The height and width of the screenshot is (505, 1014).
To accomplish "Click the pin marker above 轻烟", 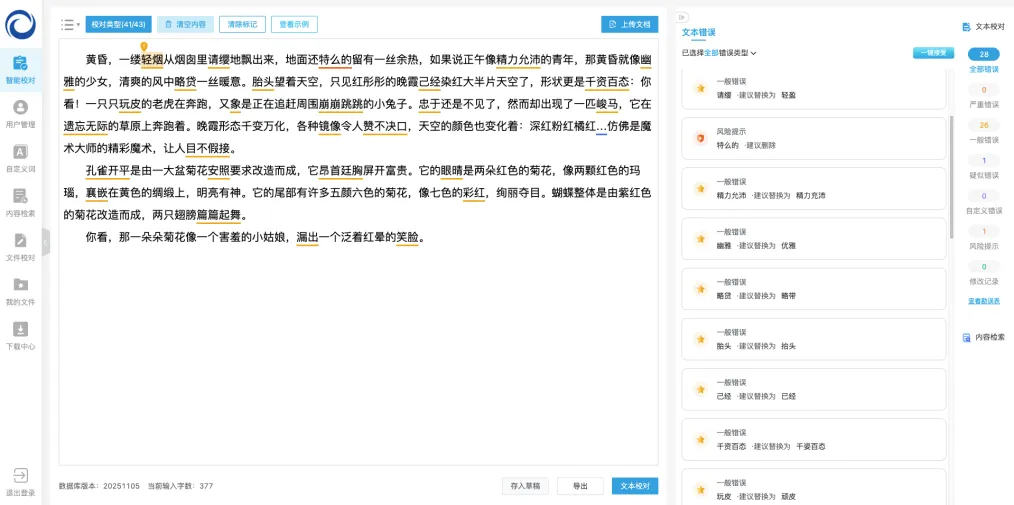I will point(144,47).
